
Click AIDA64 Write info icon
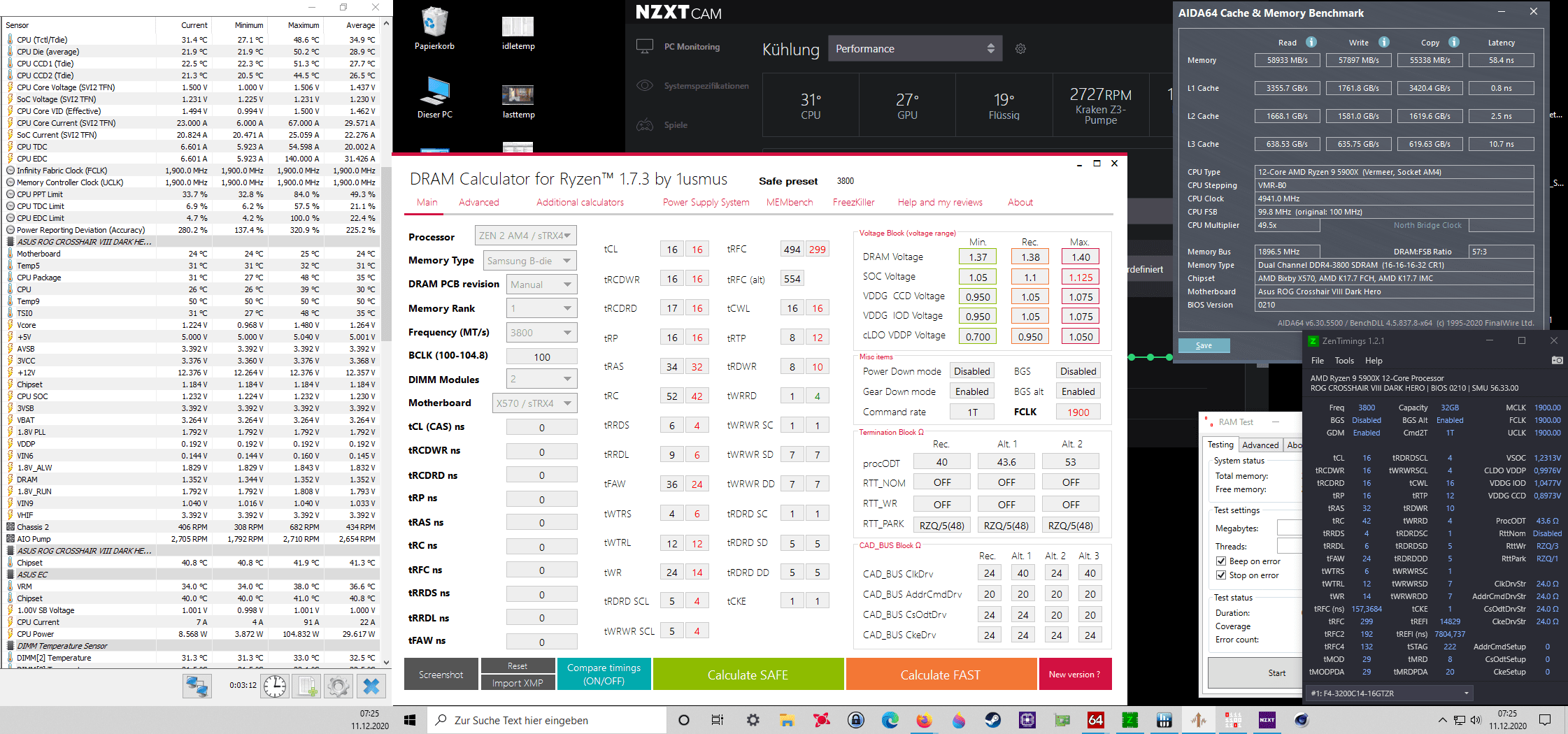(x=1383, y=42)
